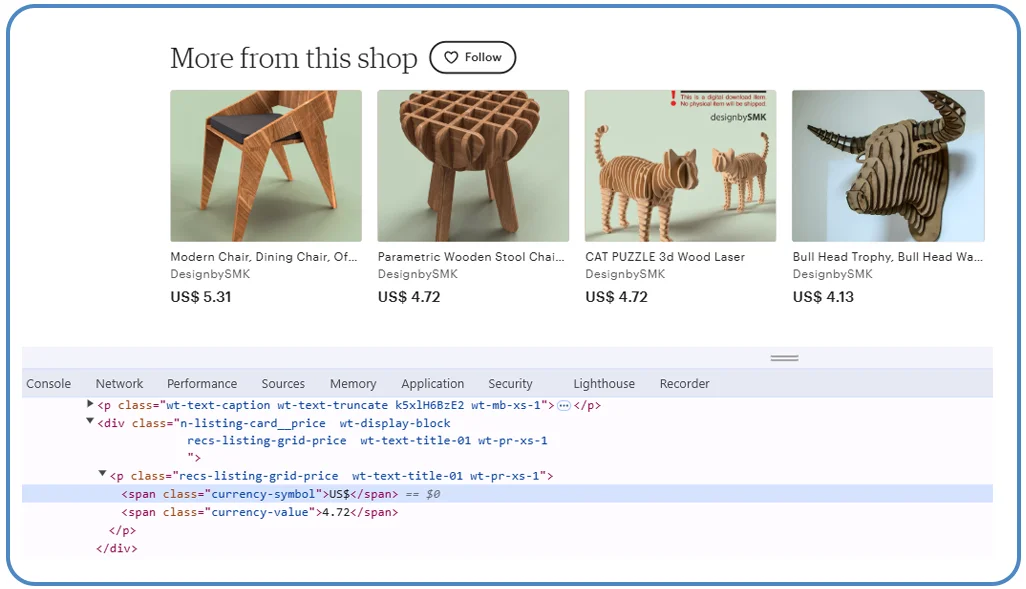Viewport: 1026px width, 589px height.
Task: Click the Modern Chair product image
Action: [265, 164]
